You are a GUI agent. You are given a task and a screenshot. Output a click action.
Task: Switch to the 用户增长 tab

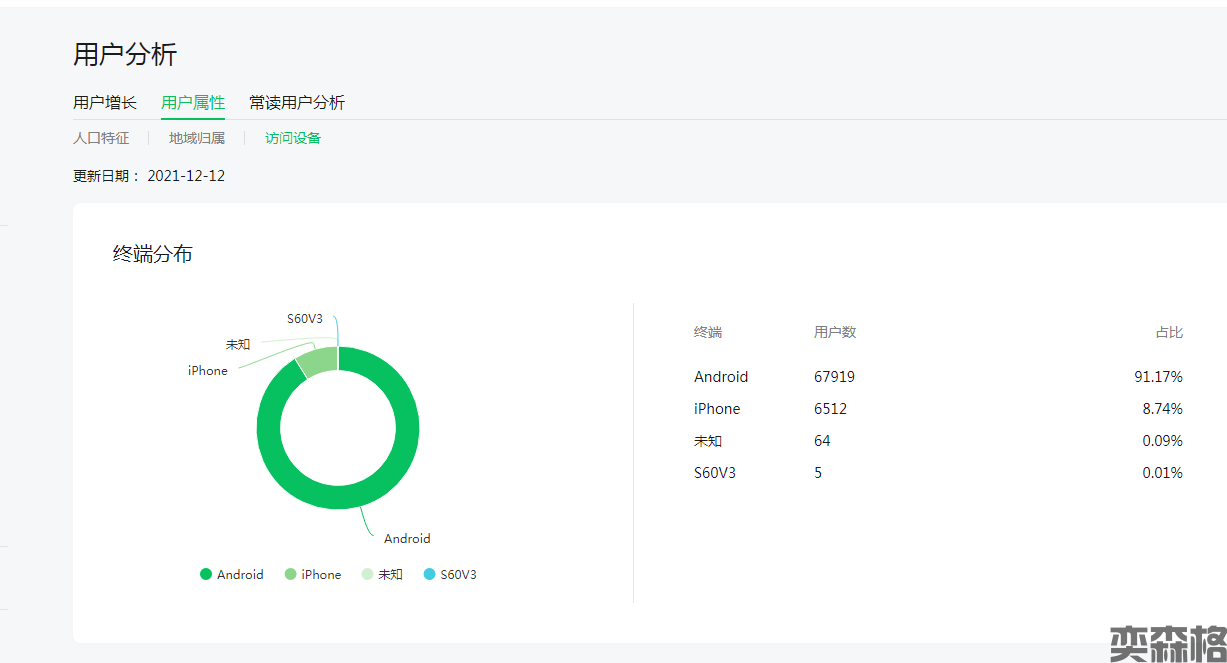[105, 103]
